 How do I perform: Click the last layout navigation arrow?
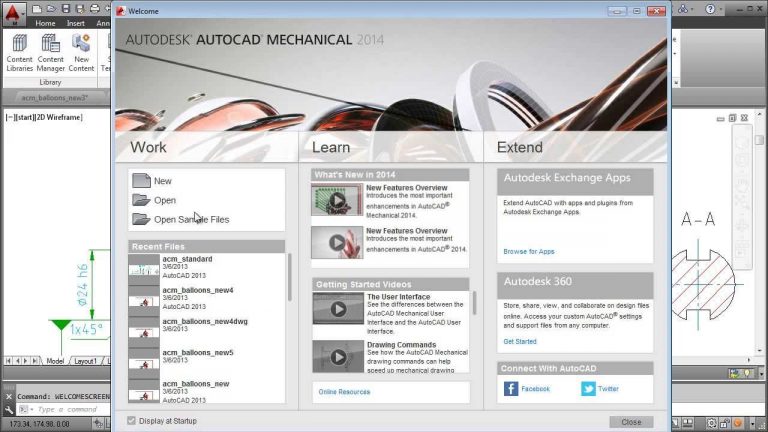34,361
